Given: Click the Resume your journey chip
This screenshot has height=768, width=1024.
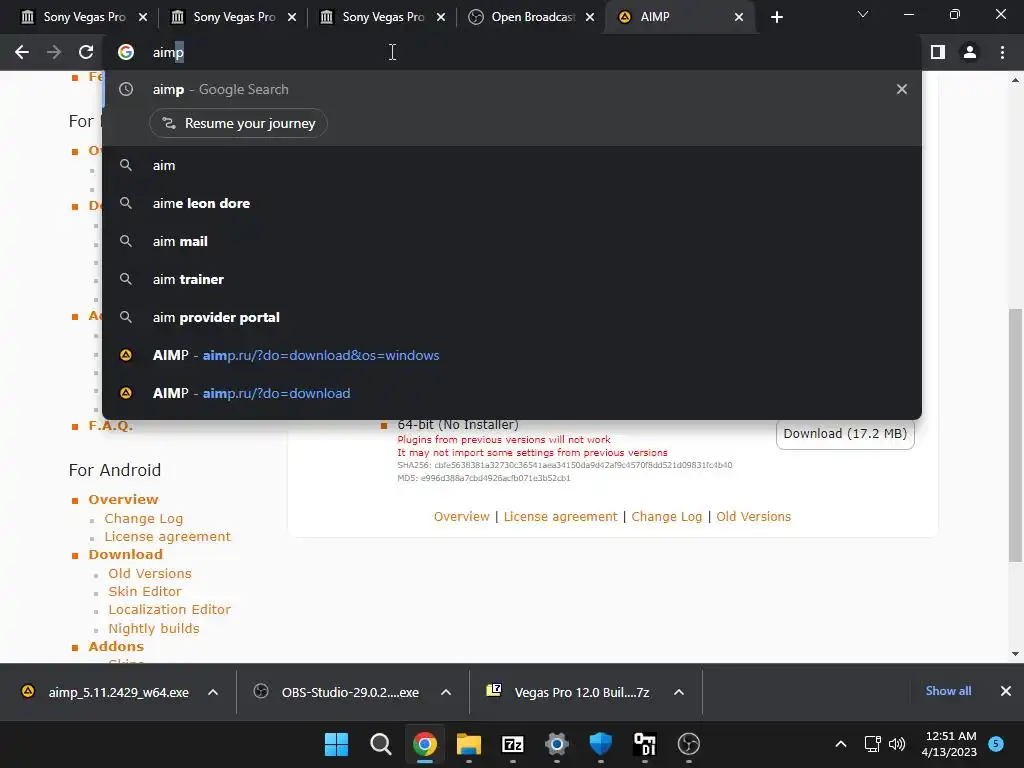Looking at the screenshot, I should pyautogui.click(x=238, y=123).
